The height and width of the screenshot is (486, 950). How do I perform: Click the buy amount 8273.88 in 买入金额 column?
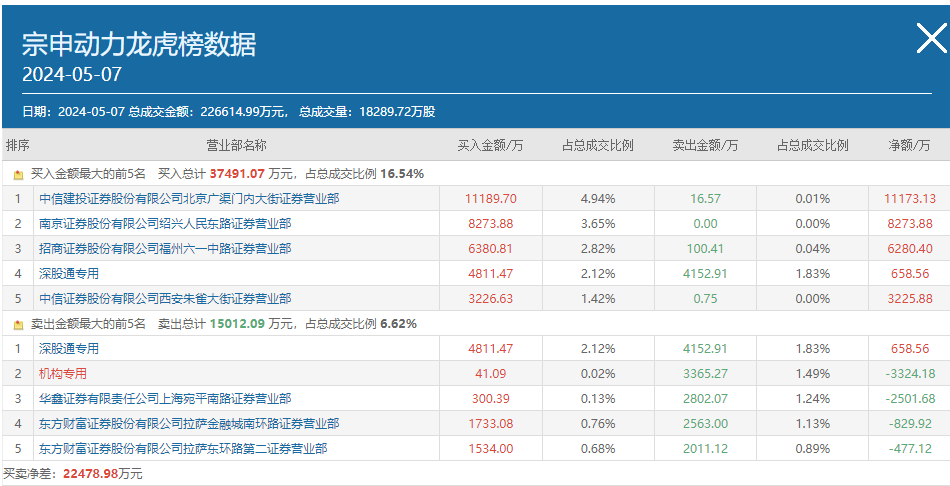pos(491,224)
